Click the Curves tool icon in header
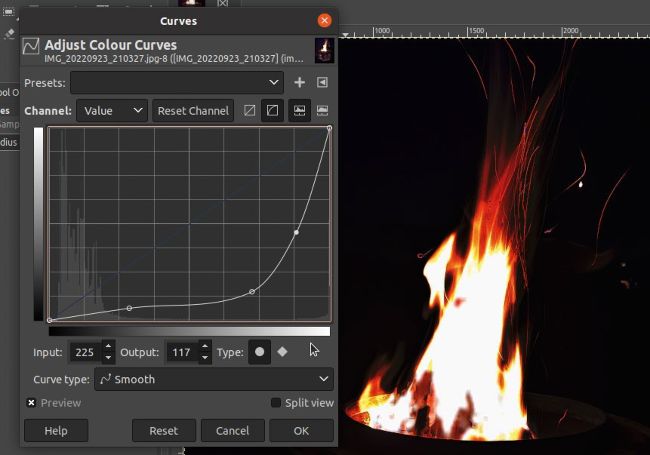Screen dimensions: 650x455 [x=31, y=46]
